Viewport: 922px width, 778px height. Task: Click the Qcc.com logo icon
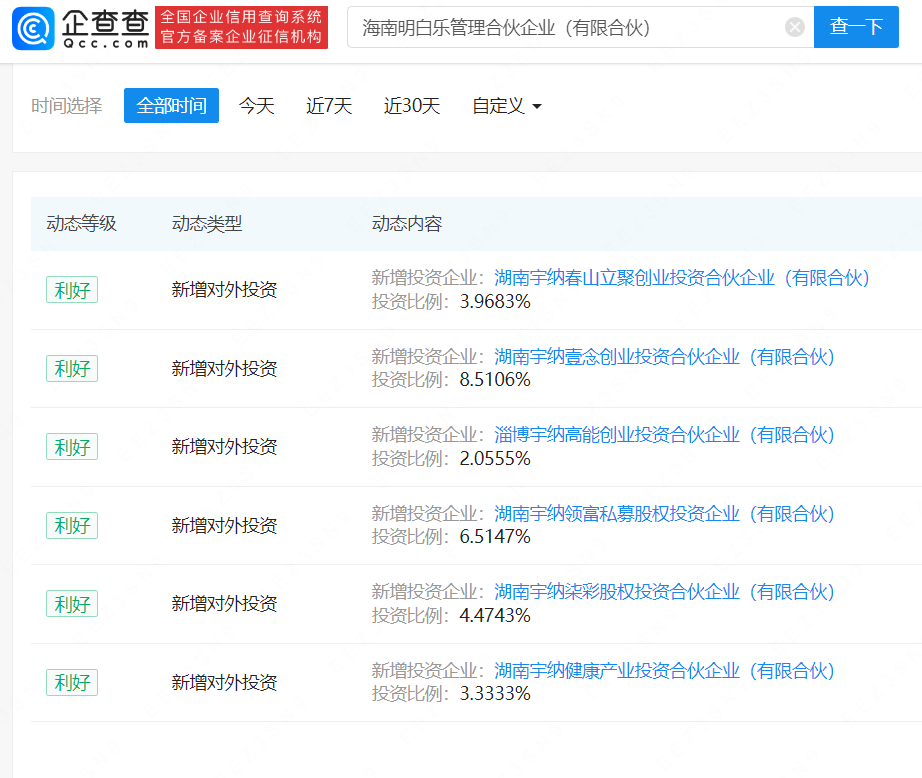point(33,28)
